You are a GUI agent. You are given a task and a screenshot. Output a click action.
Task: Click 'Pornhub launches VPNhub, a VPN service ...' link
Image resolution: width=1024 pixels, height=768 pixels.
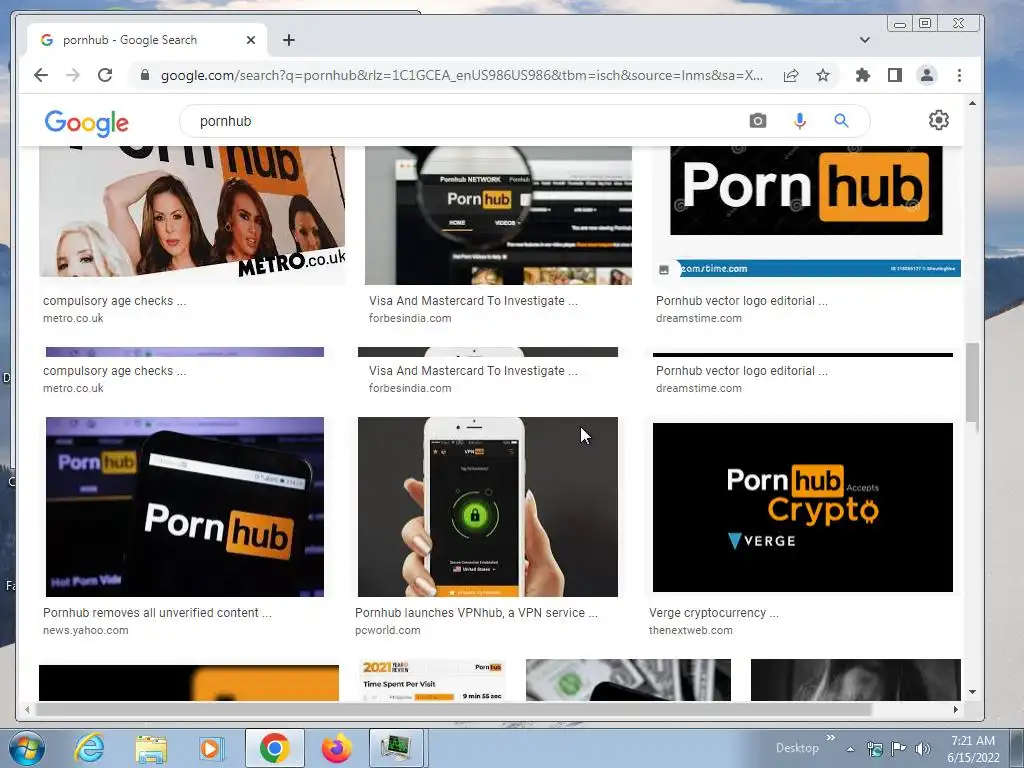[x=476, y=613]
